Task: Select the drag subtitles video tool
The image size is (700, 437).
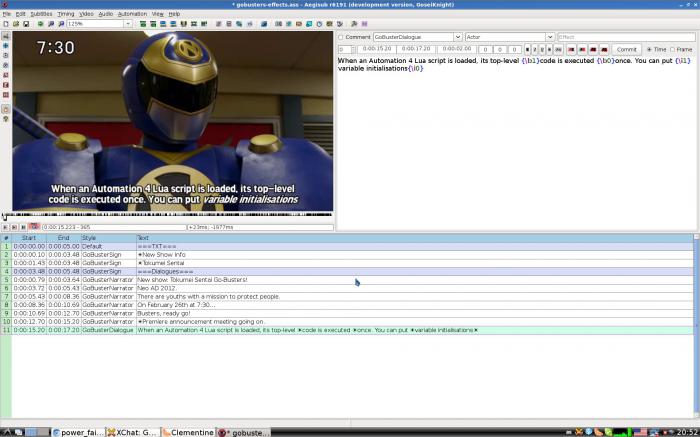Action: (x=6, y=46)
